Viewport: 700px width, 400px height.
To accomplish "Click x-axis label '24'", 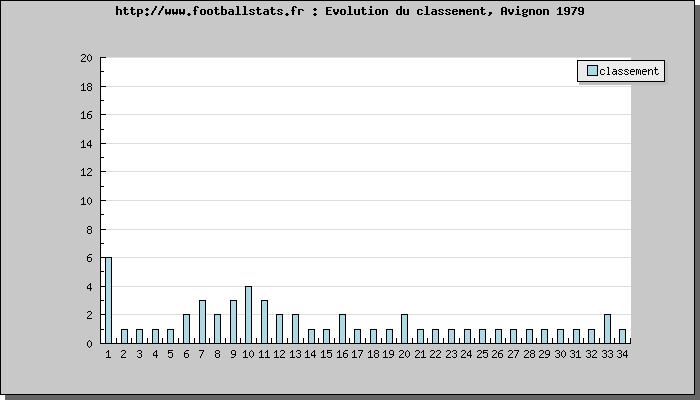I will click(467, 354).
